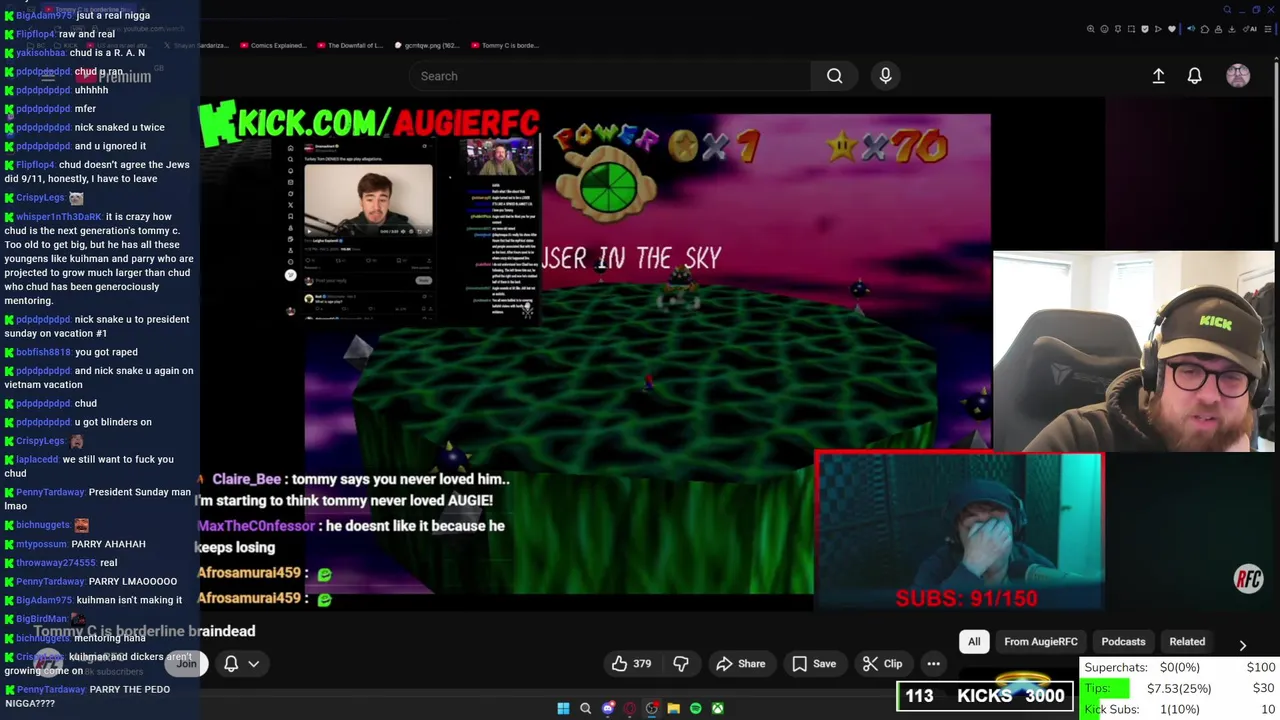Image resolution: width=1280 pixels, height=720 pixels.
Task: Click throwaway274555's real message
Action: click(61, 563)
